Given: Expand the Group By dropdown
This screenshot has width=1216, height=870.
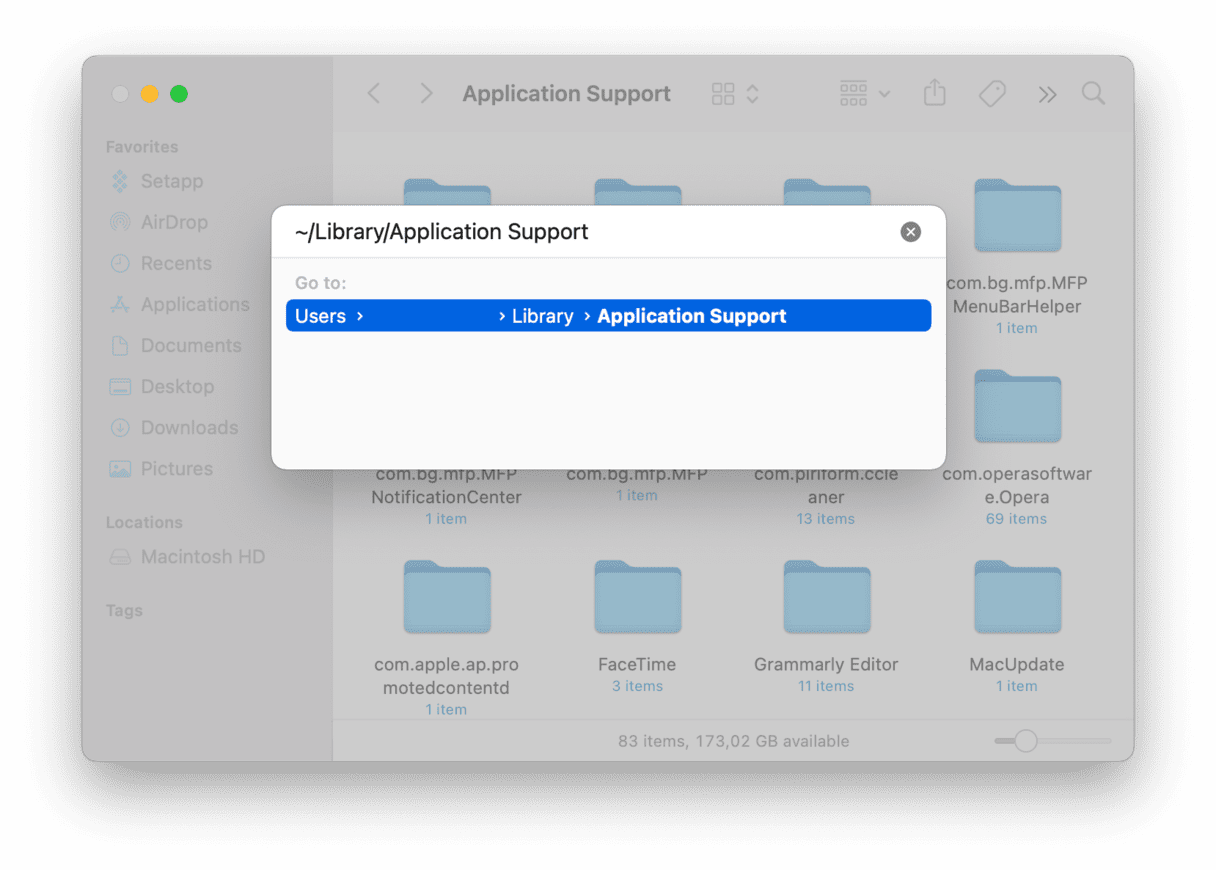Looking at the screenshot, I should tap(864, 94).
